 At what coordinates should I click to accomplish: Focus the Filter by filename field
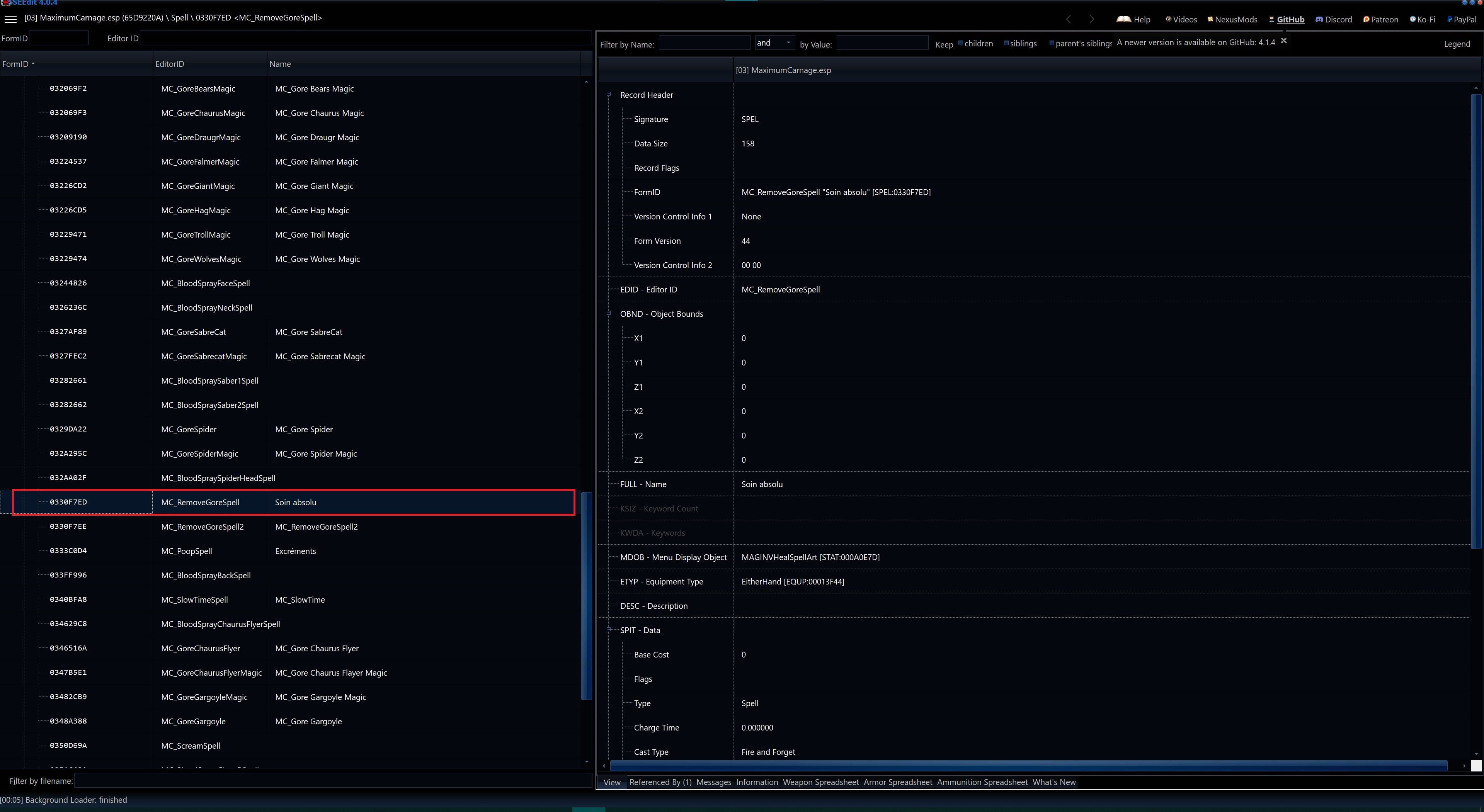(x=333, y=780)
